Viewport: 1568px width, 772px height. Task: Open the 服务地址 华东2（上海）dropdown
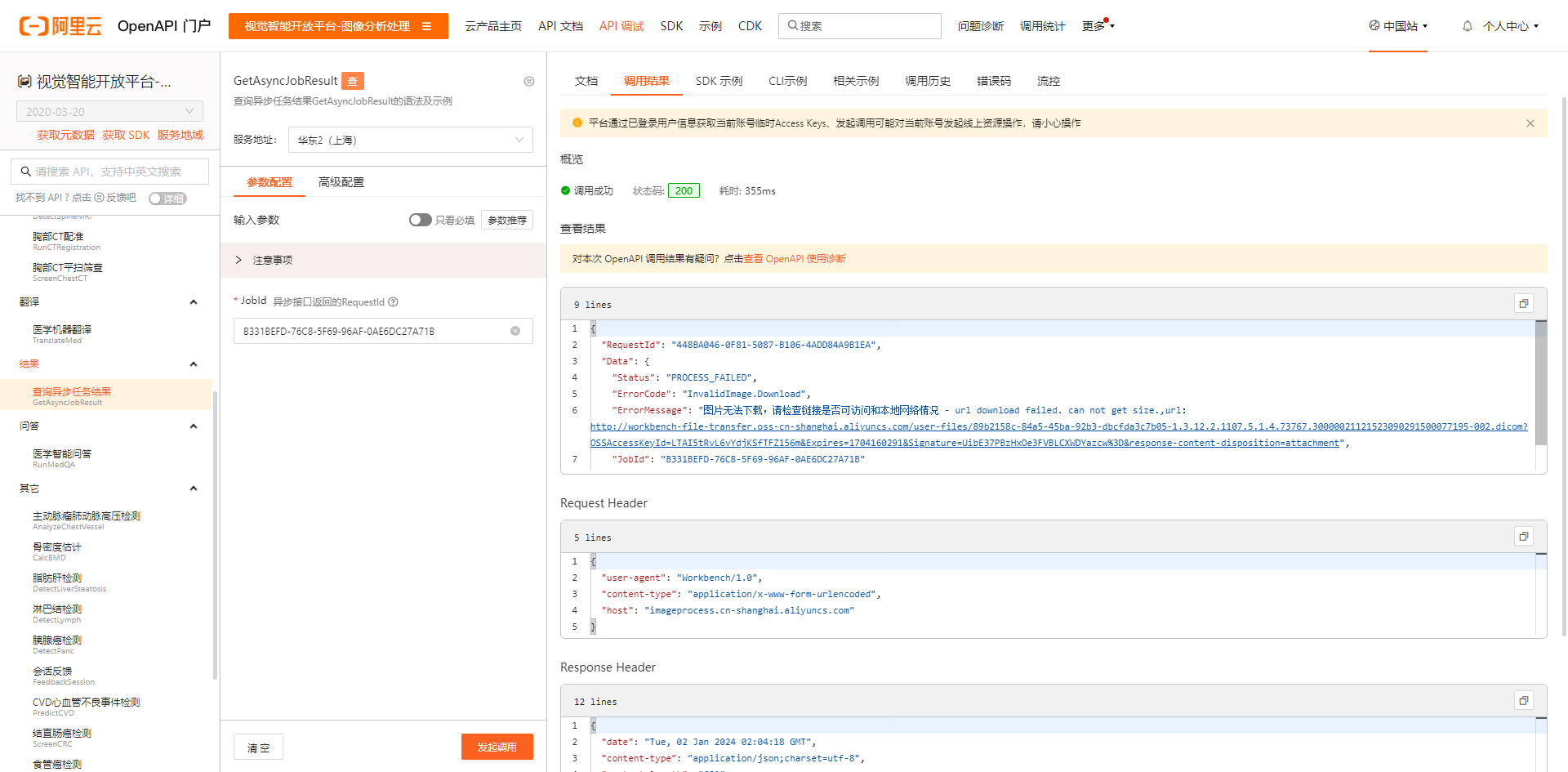[x=411, y=140]
